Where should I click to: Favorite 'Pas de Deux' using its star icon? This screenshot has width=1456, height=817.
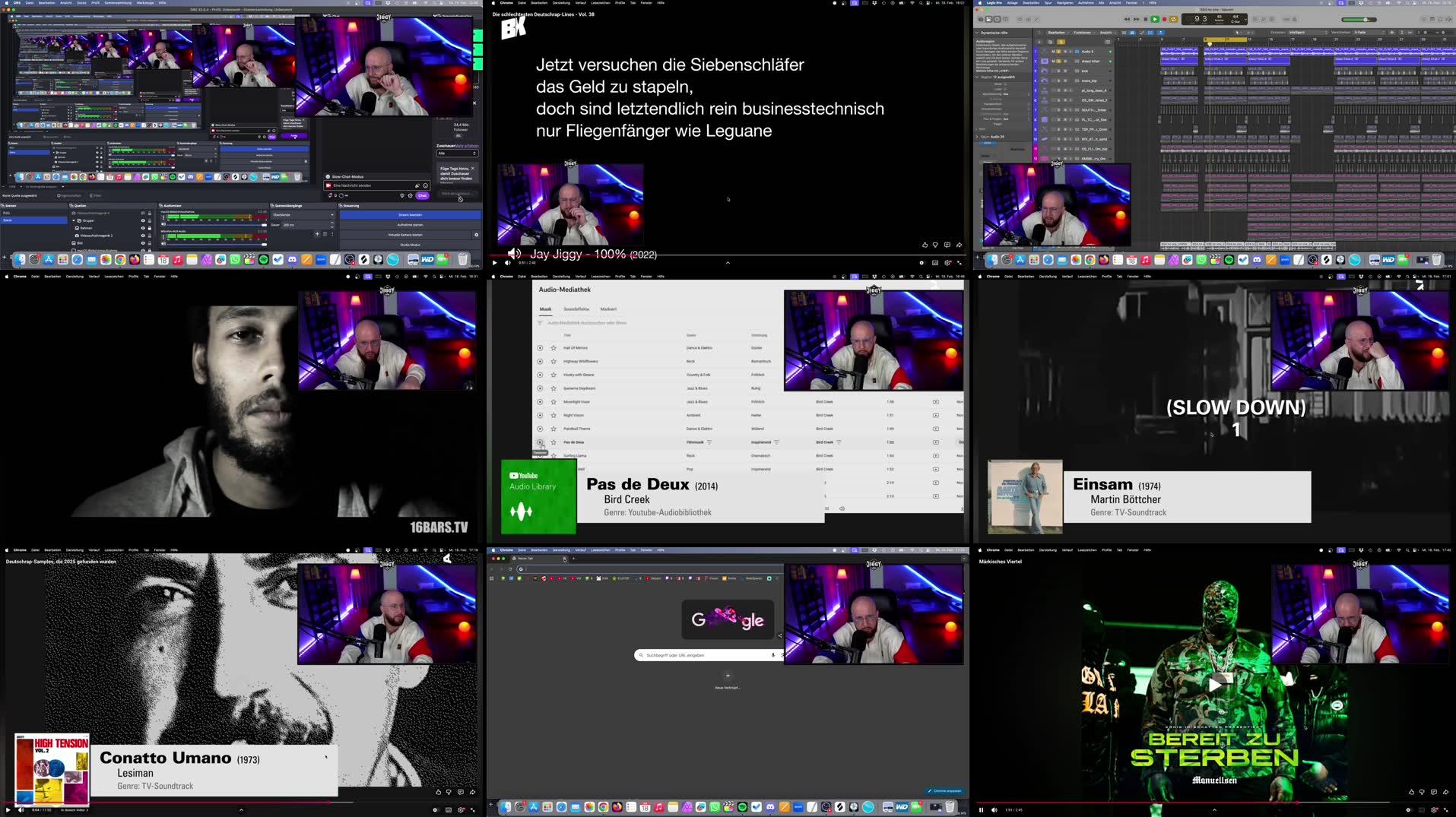[x=554, y=442]
